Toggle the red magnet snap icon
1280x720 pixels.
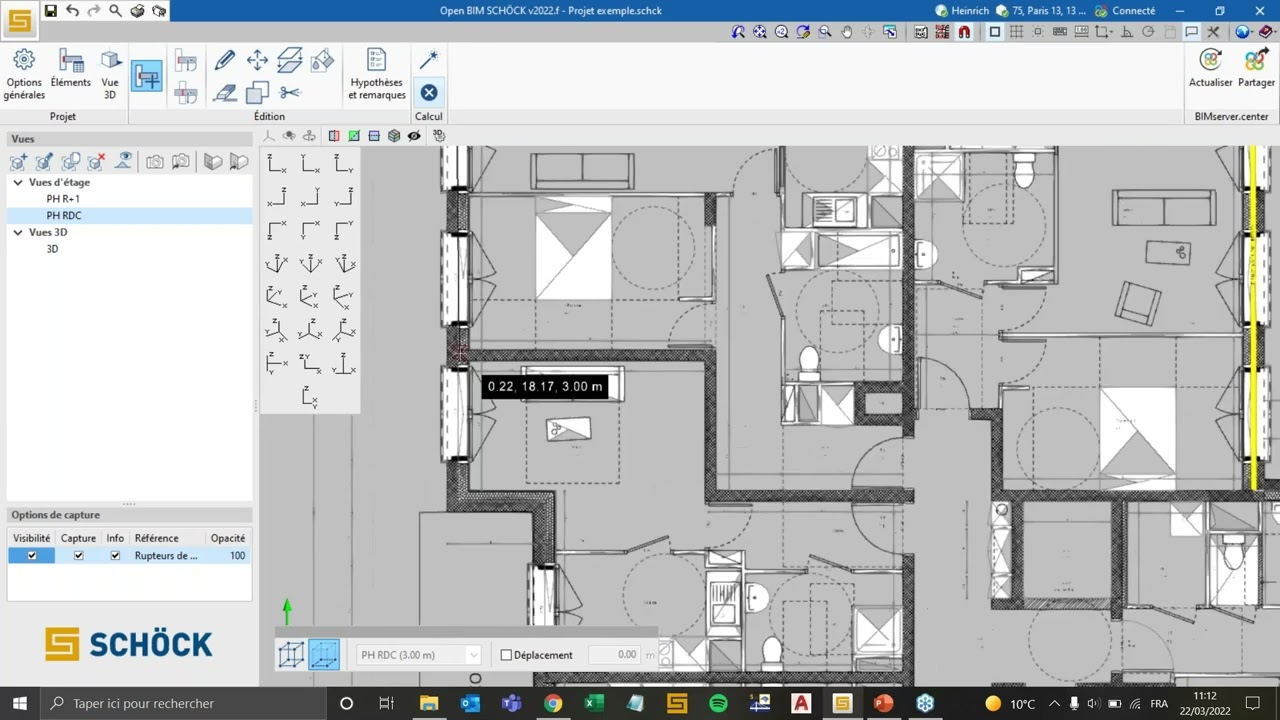pyautogui.click(x=964, y=32)
